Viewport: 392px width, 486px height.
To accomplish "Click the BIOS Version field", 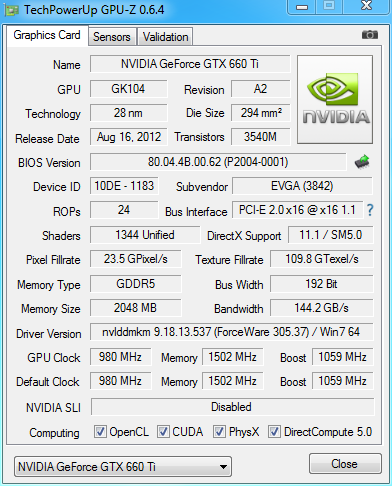I will point(218,162).
